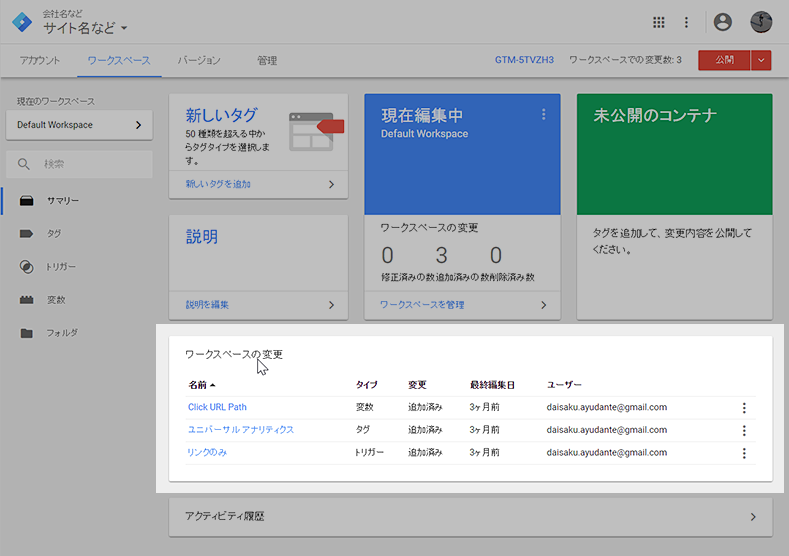Click the email in the リンクのみ row

click(x=607, y=452)
